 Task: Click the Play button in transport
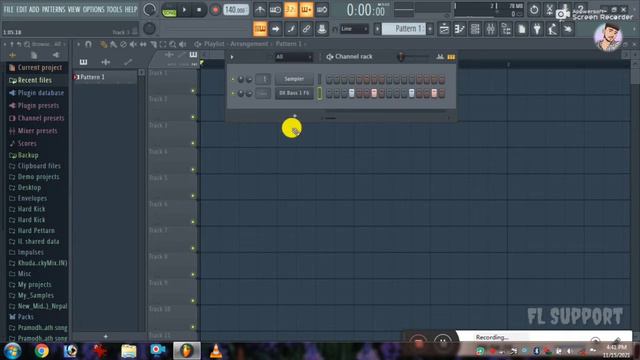click(184, 10)
